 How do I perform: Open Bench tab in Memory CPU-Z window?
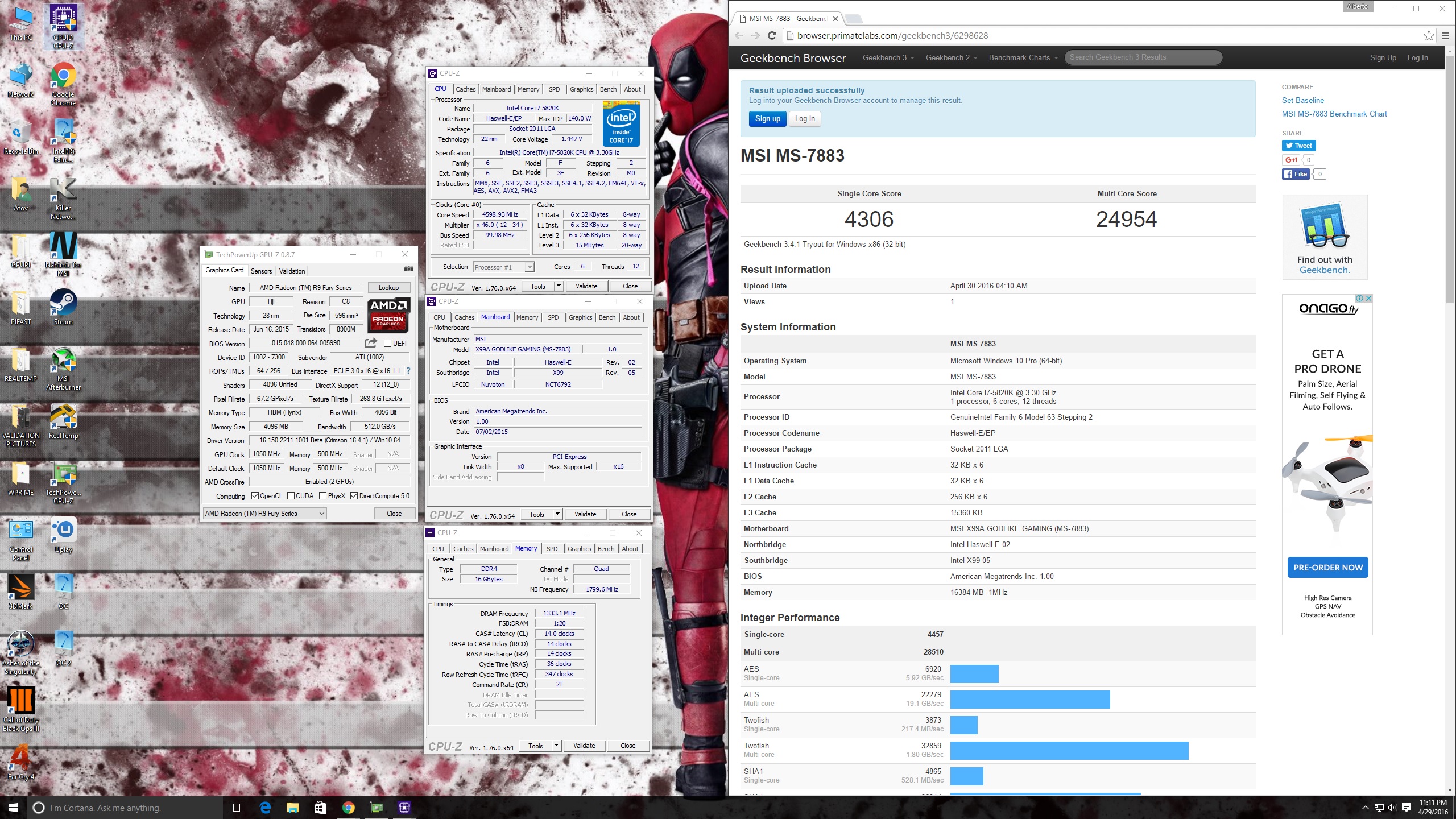(606, 549)
